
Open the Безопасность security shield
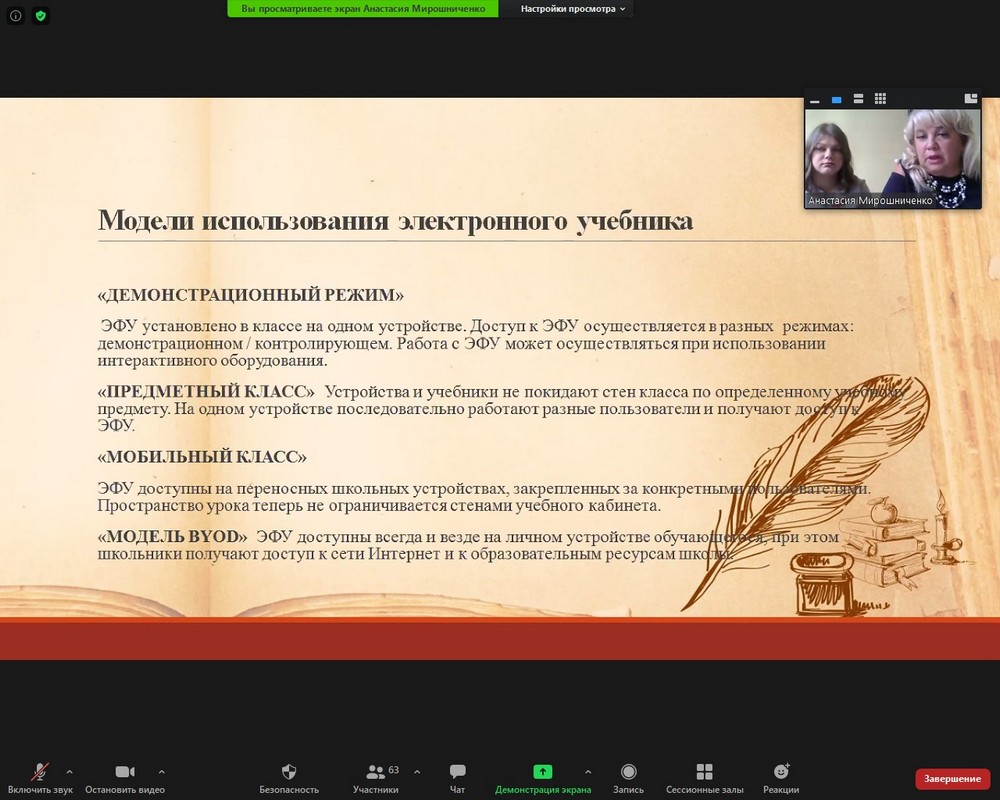(289, 777)
